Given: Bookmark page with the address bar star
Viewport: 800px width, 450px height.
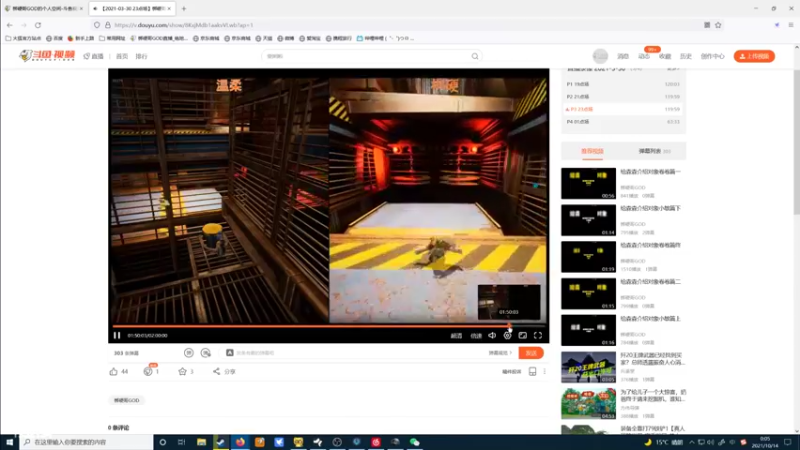Looking at the screenshot, I should [718, 25].
